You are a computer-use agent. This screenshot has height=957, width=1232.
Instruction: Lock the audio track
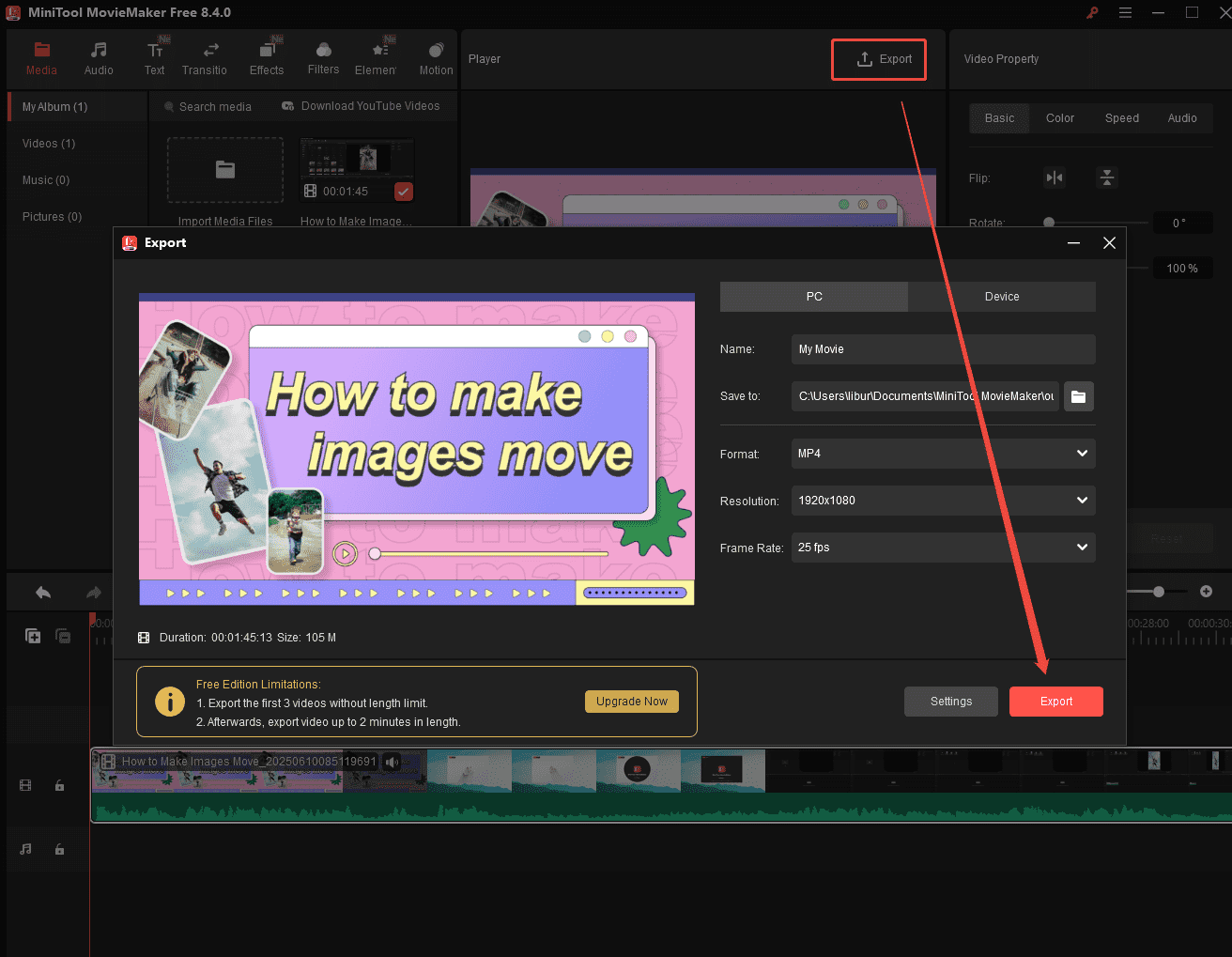click(59, 848)
